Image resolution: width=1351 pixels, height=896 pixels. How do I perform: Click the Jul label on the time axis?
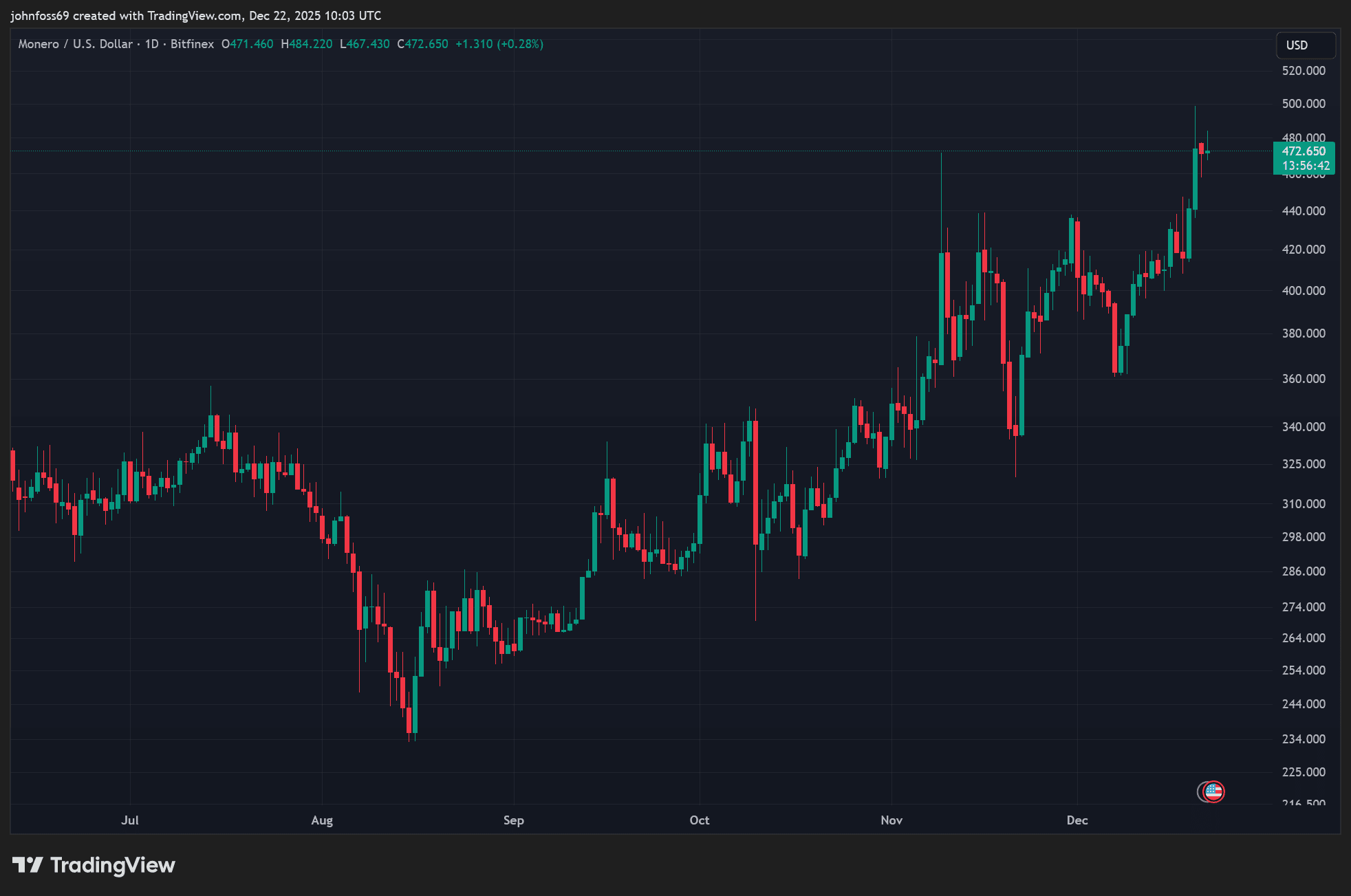point(130,820)
